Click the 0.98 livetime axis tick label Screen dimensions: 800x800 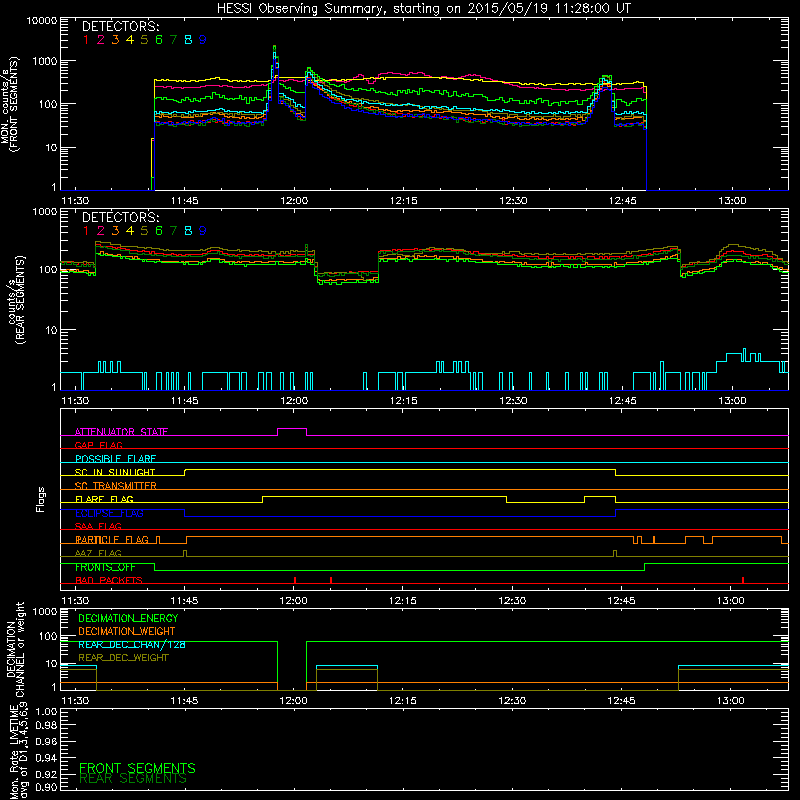click(x=46, y=726)
